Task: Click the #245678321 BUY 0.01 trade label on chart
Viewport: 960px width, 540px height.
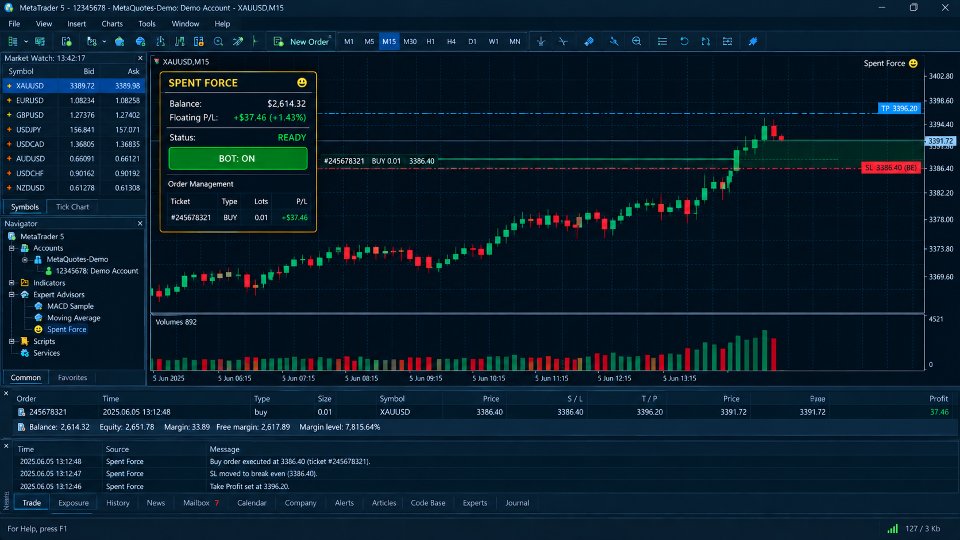Action: tap(379, 161)
